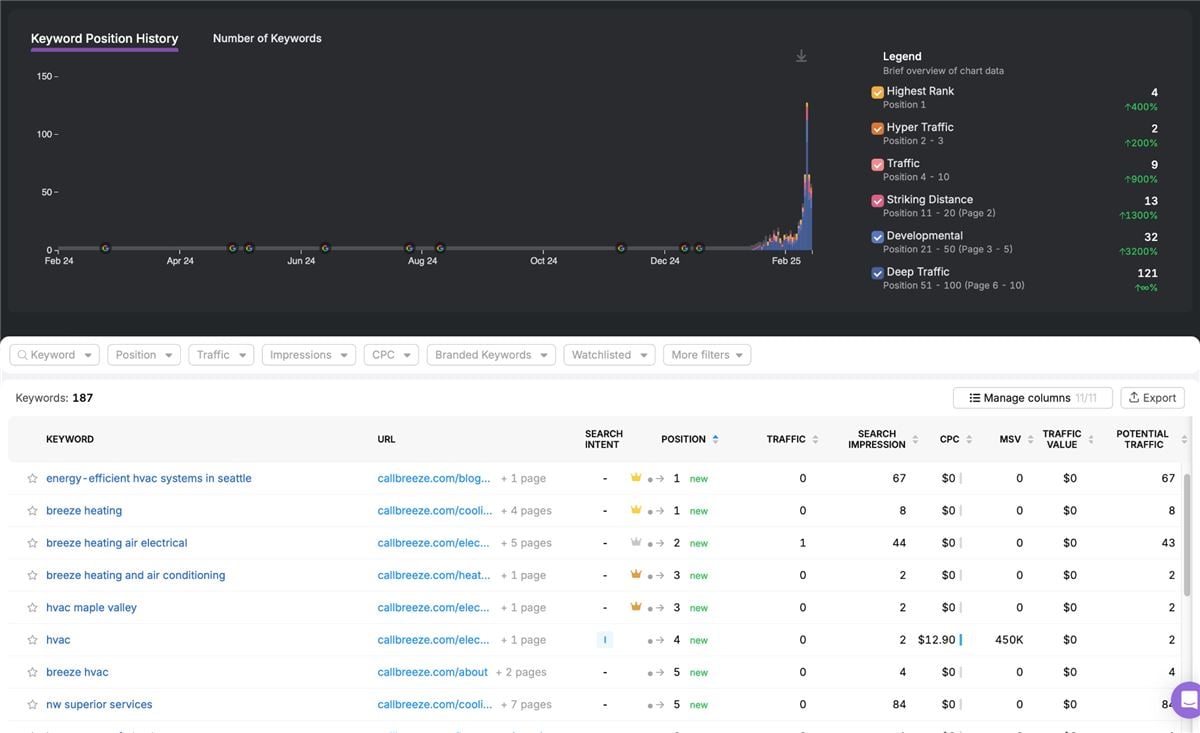Open the Watchlisted filter dropdown

click(x=609, y=355)
